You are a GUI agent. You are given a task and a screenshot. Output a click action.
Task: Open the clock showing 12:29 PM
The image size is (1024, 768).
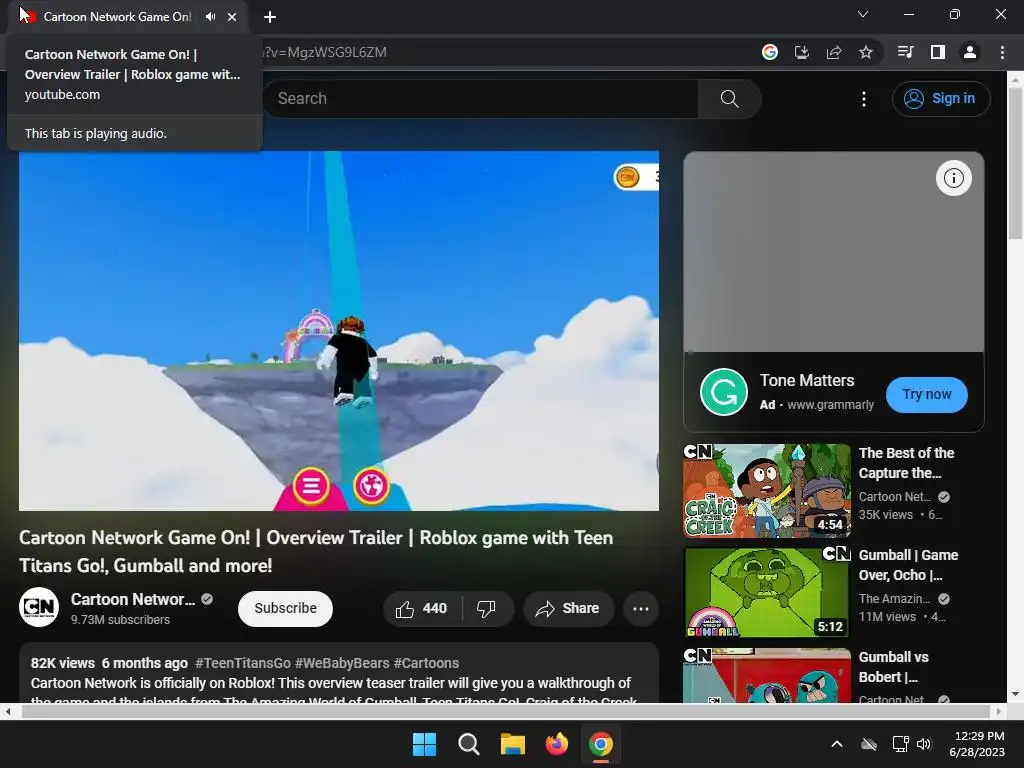click(977, 744)
